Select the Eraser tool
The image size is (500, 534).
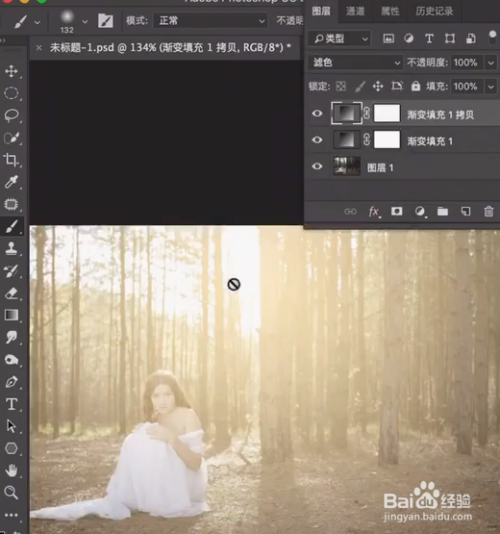tap(11, 293)
